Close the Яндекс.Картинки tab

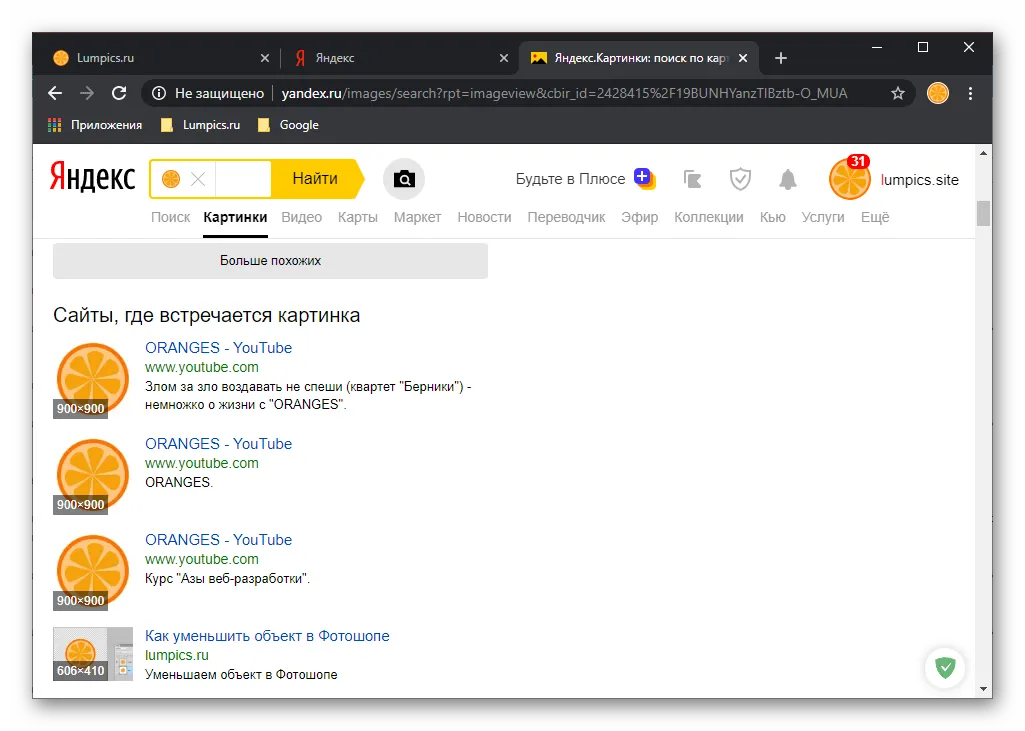[743, 58]
